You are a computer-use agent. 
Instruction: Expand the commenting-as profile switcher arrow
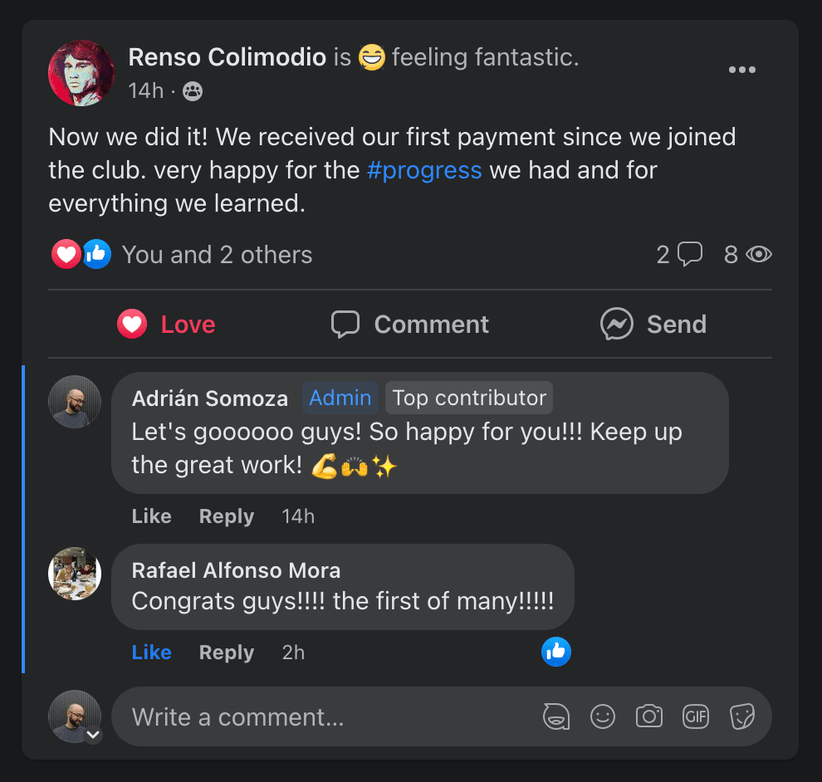[93, 735]
